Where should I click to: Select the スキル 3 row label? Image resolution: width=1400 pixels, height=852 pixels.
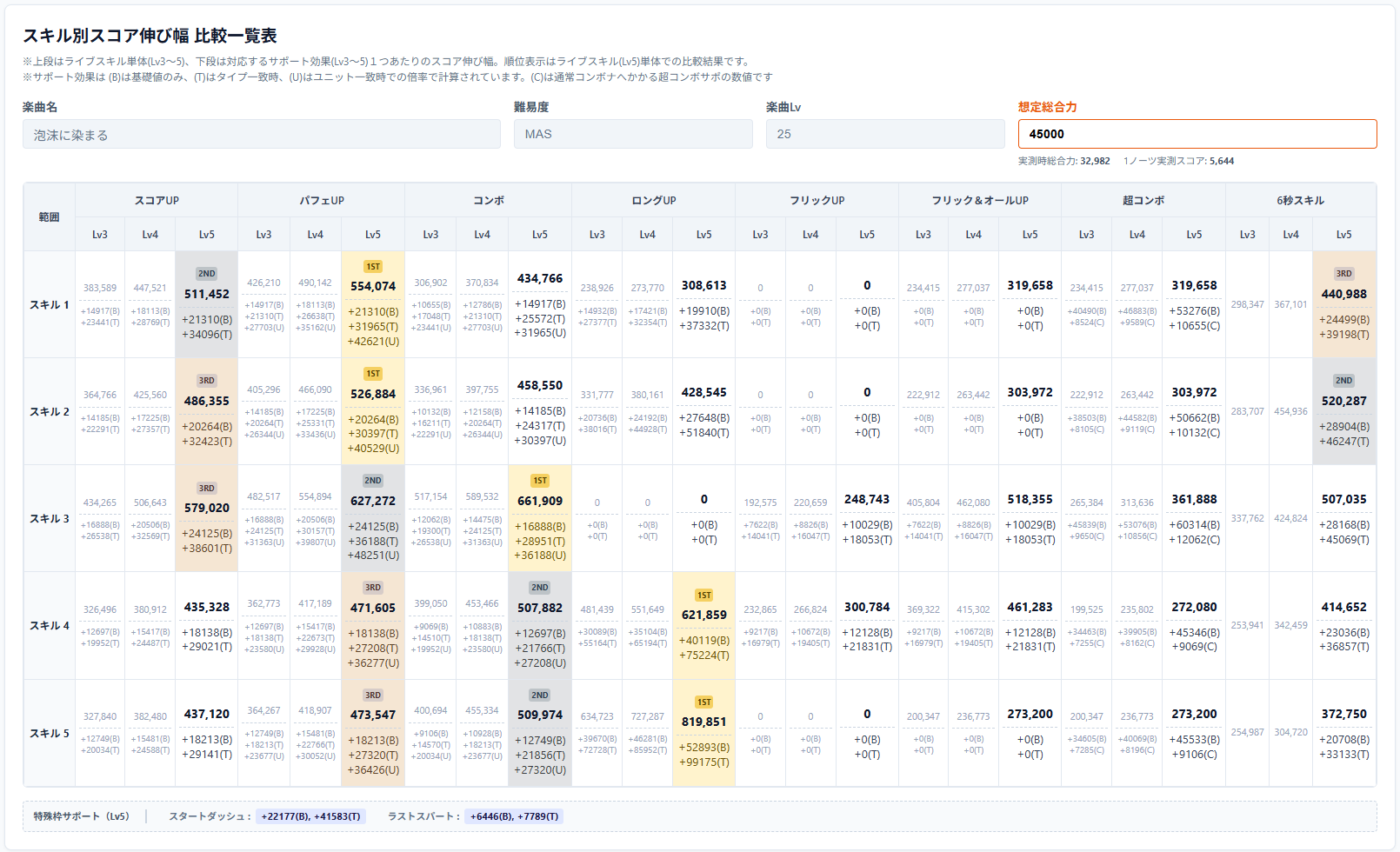tap(50, 518)
